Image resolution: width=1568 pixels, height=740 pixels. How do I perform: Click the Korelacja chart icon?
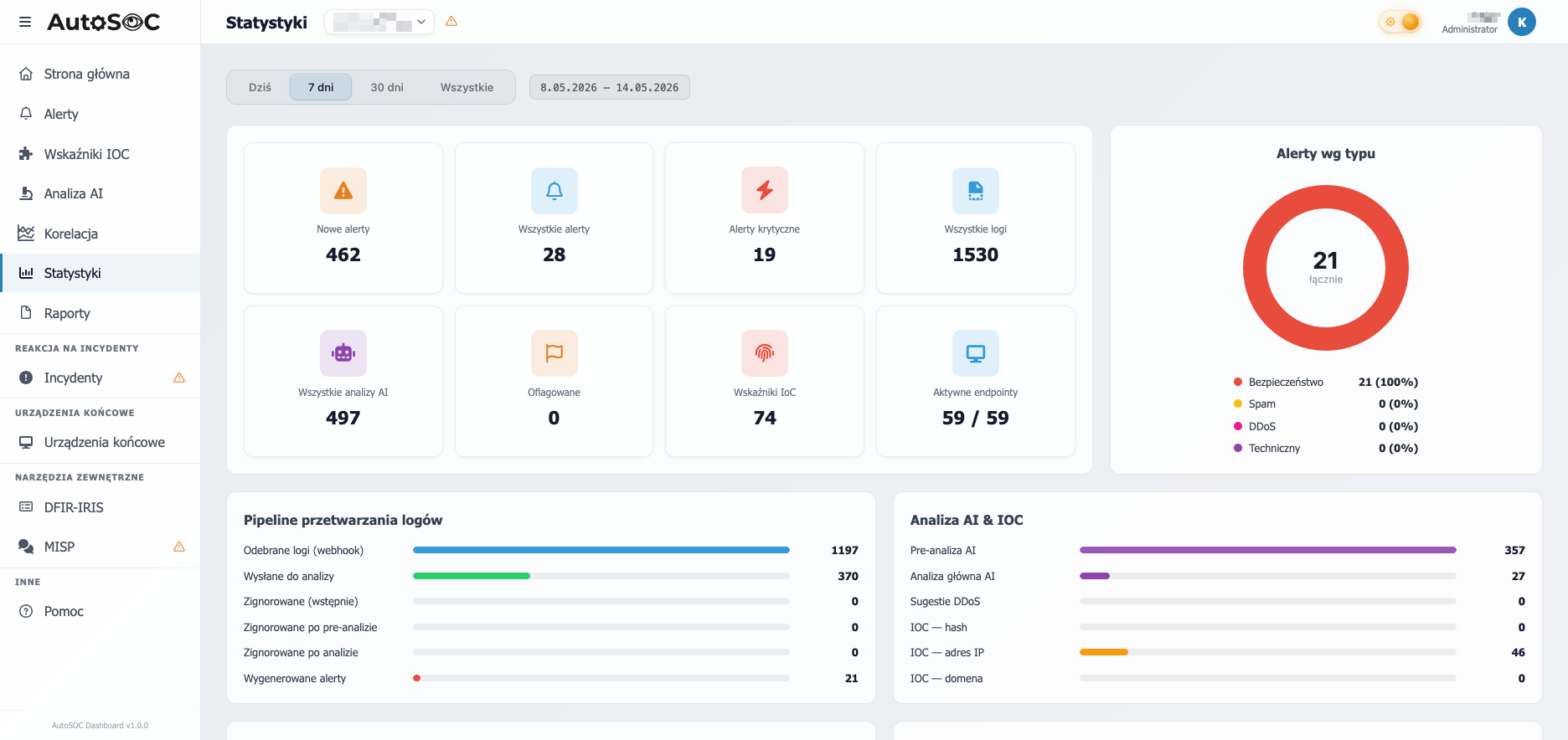point(26,233)
